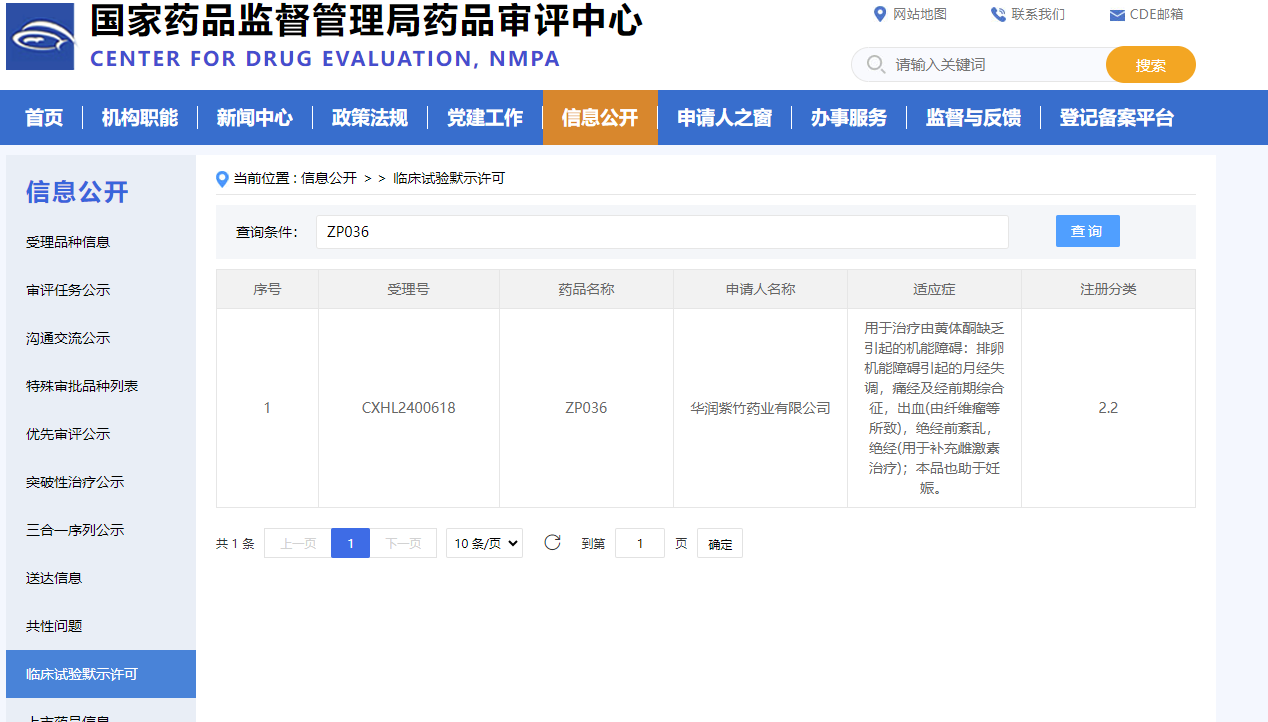Click the keyword search input at top
The height and width of the screenshot is (722, 1268).
(990, 65)
